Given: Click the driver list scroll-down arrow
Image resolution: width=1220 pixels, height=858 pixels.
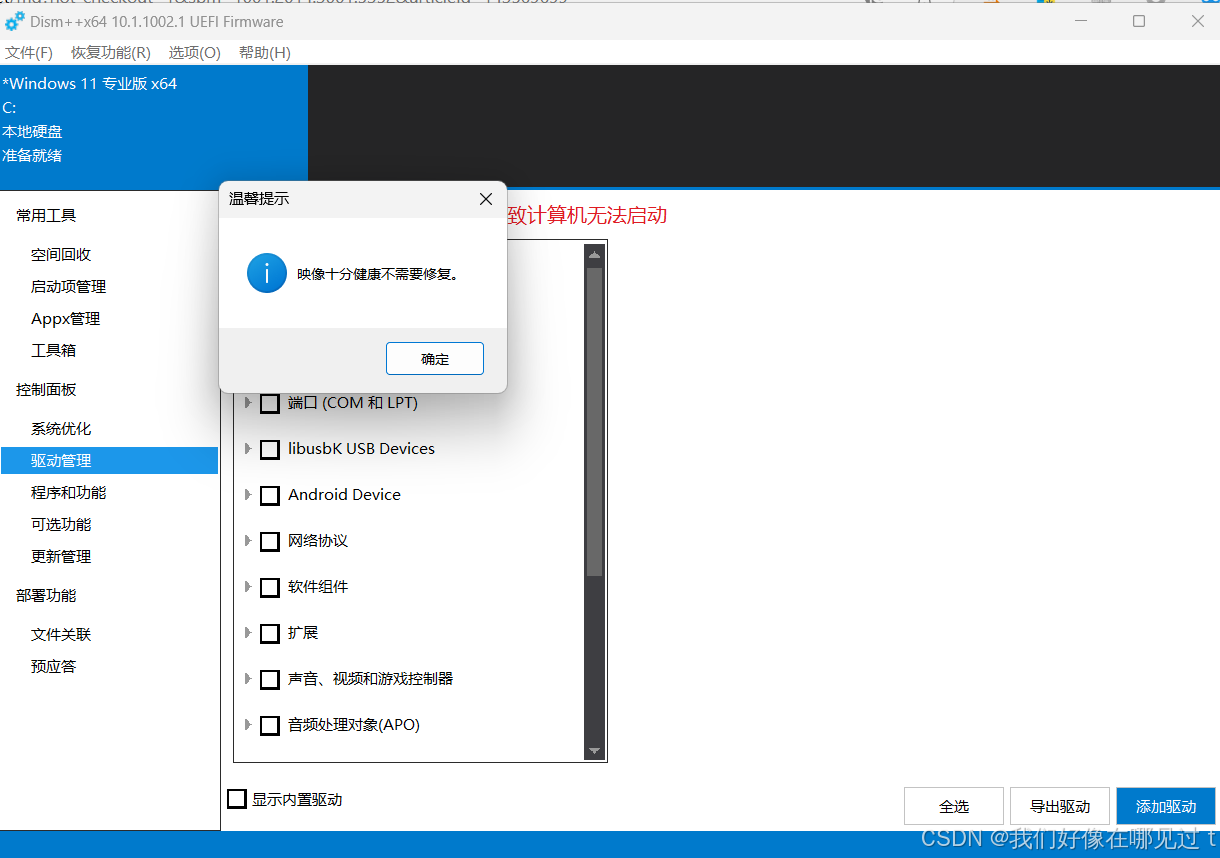Looking at the screenshot, I should pyautogui.click(x=595, y=750).
